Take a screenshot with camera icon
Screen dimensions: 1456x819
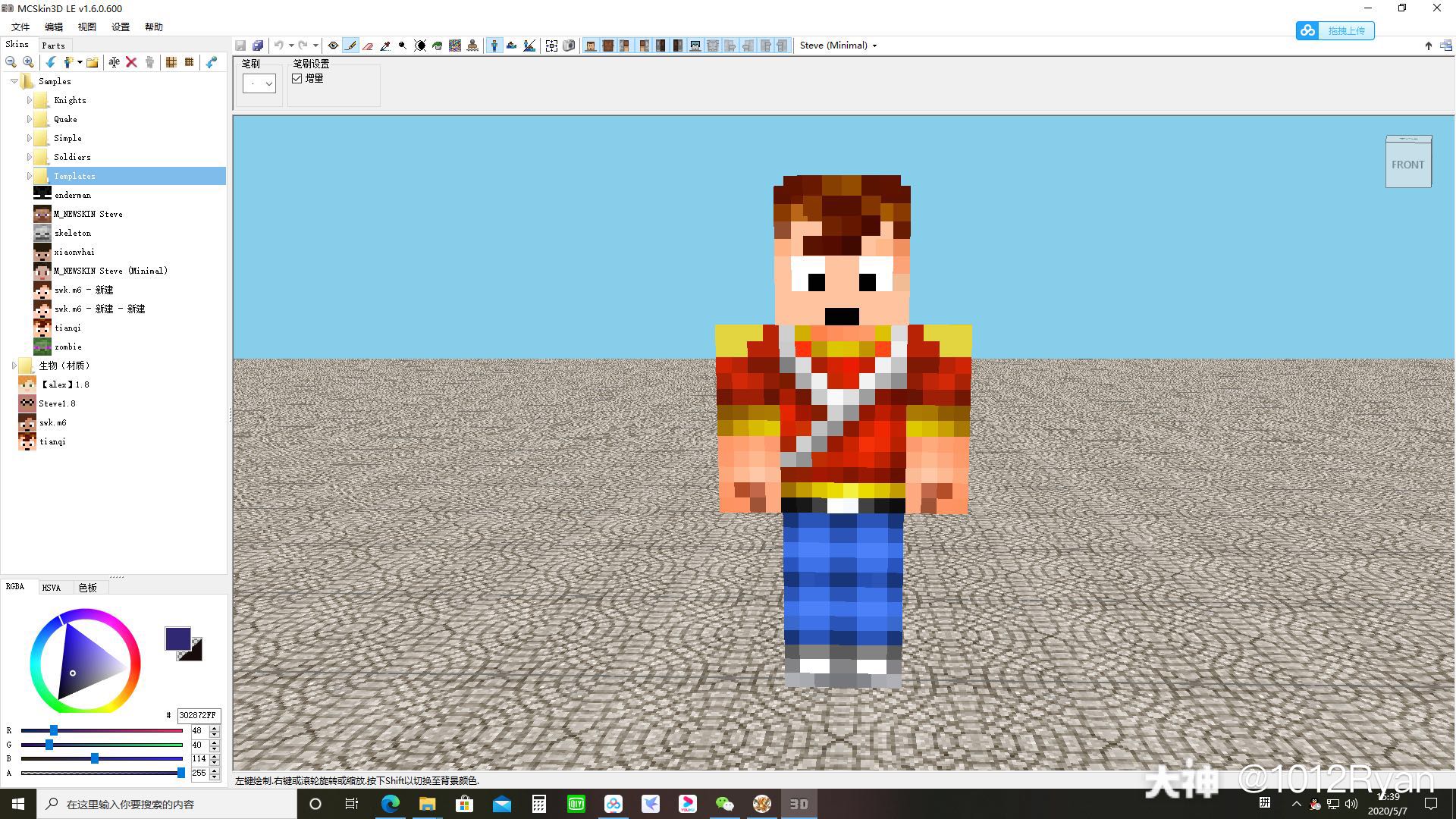(569, 45)
